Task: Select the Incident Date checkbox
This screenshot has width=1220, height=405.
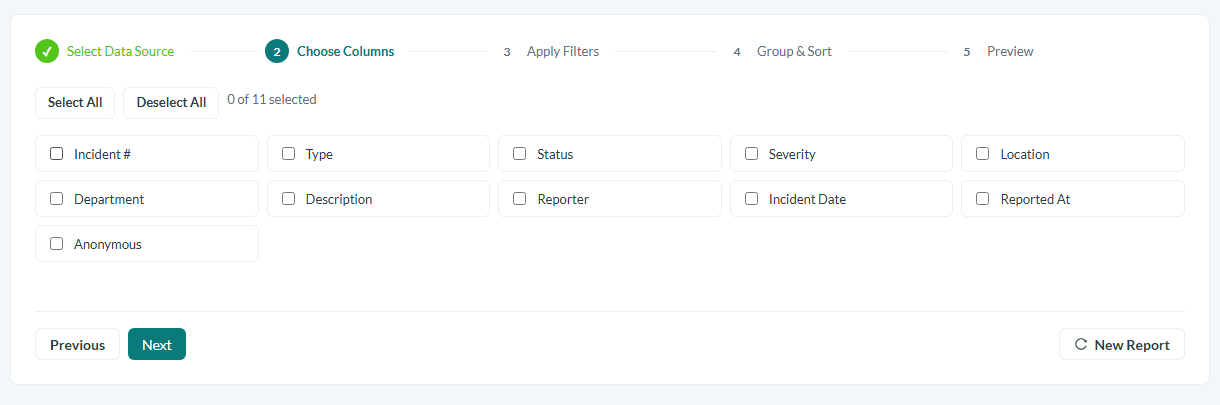Action: [751, 199]
